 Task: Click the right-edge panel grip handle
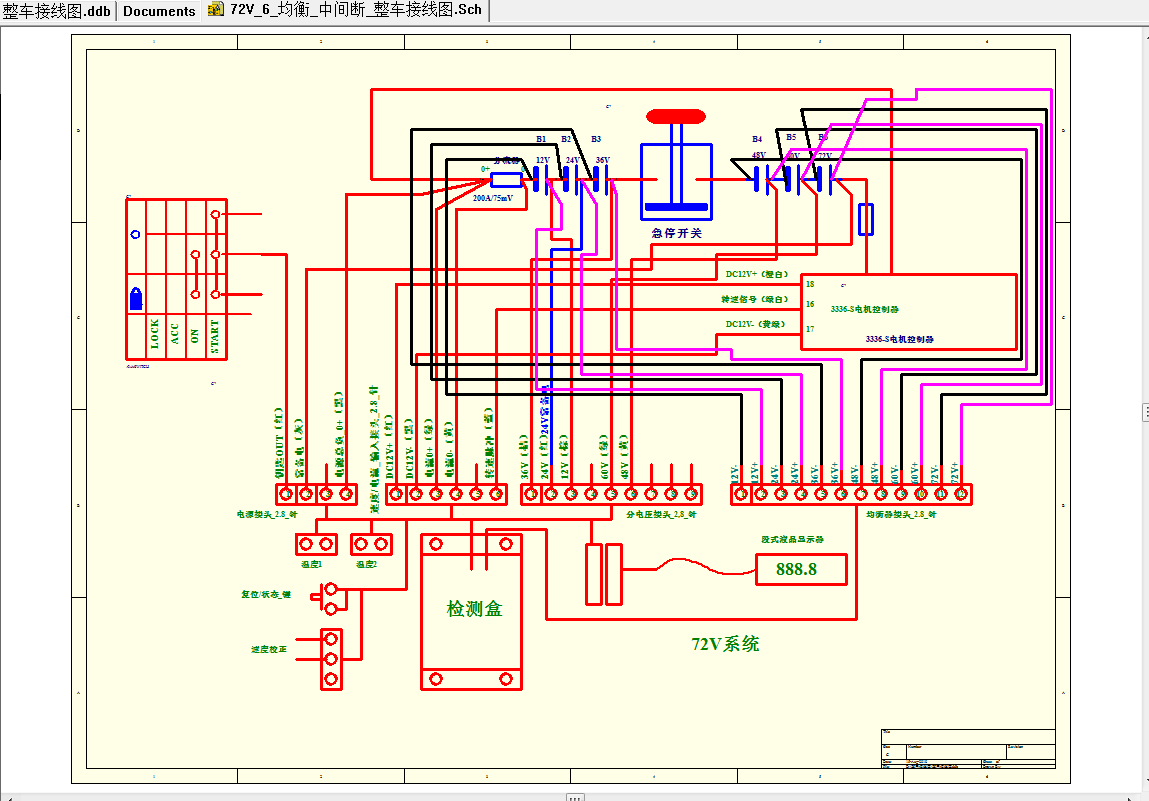coord(1145,412)
